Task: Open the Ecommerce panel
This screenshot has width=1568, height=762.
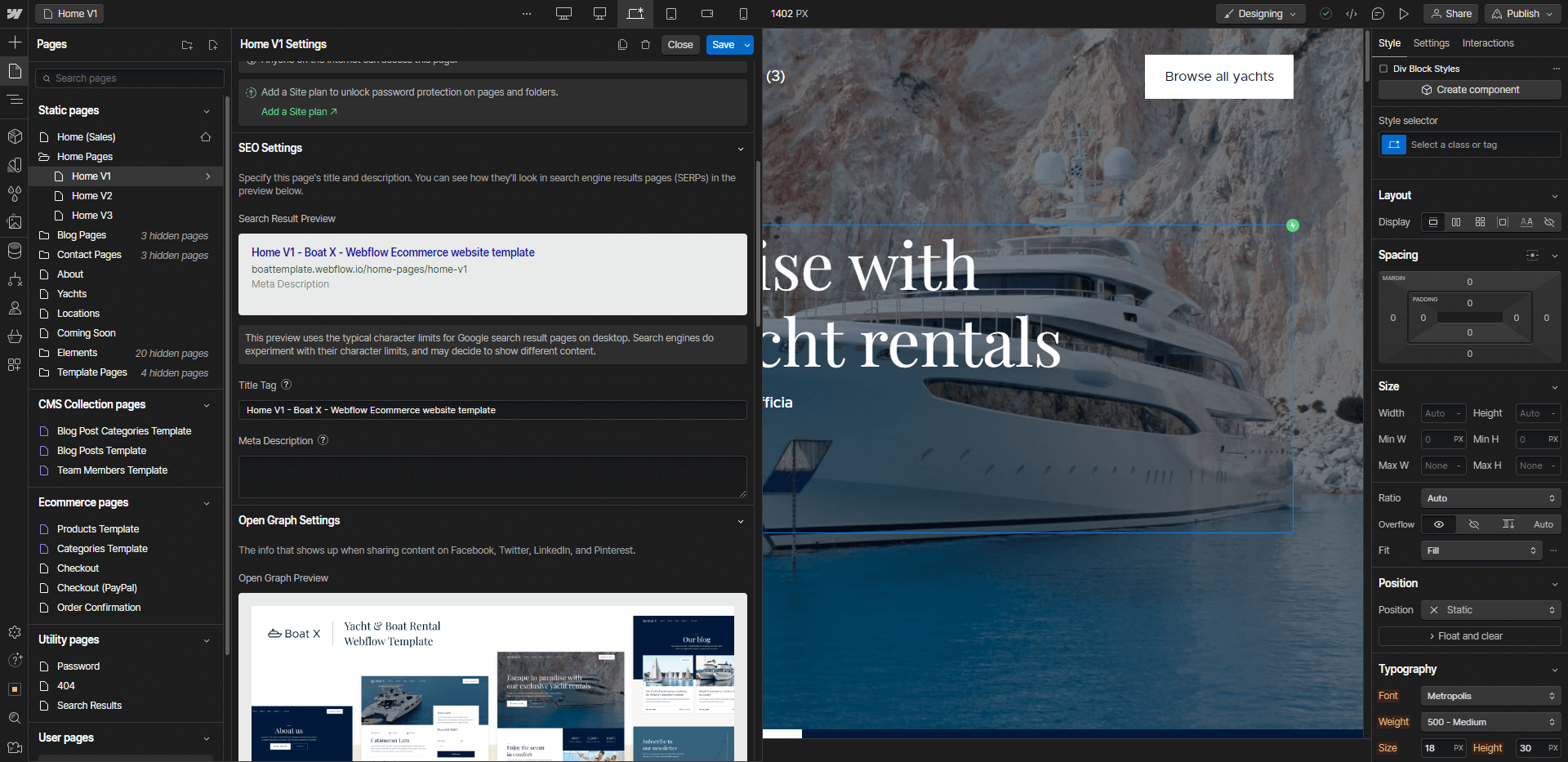Action: (15, 336)
